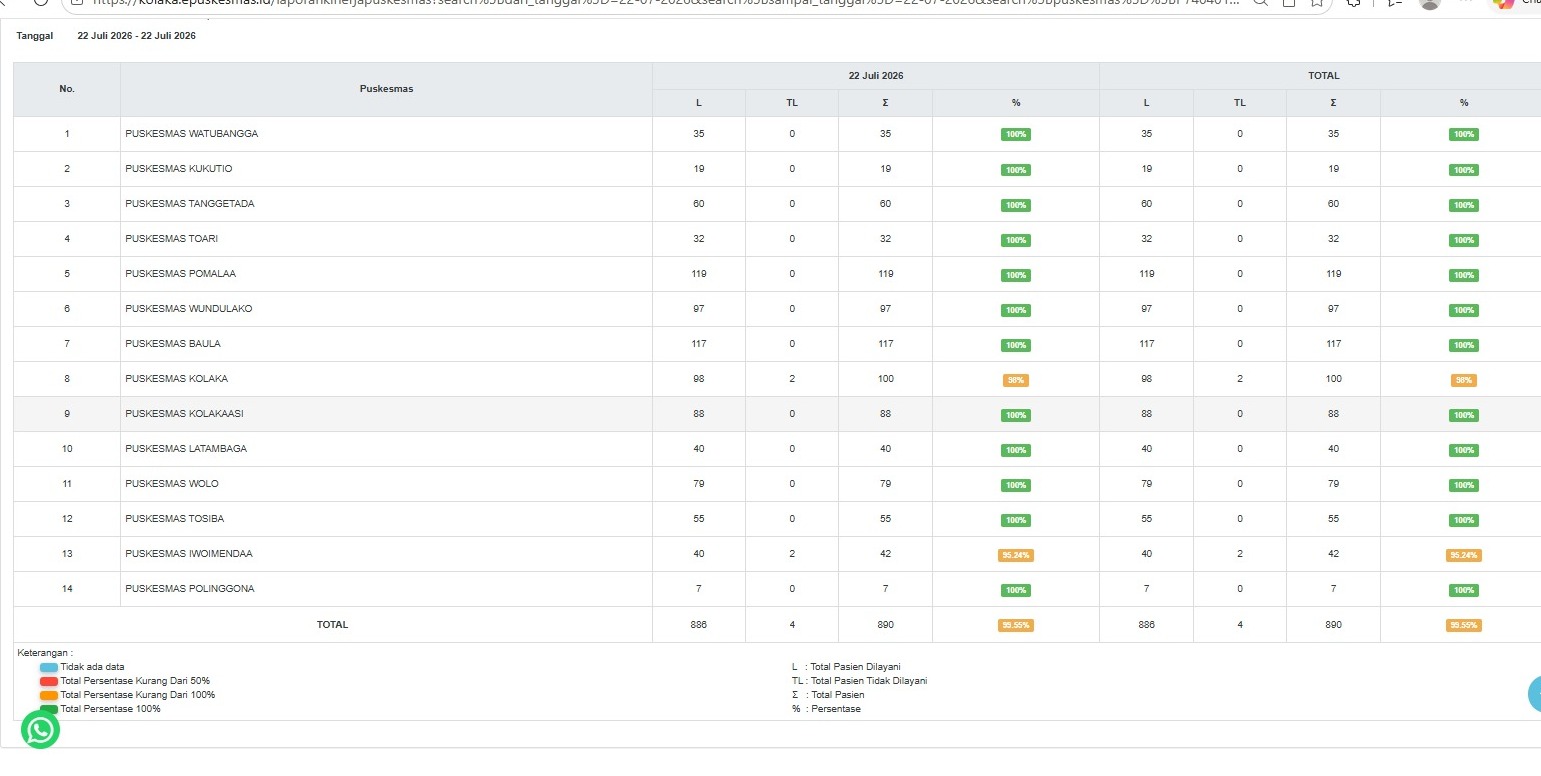Click legend text Total Pasien Tidak Dilayani
The width and height of the screenshot is (1541, 776).
click(x=869, y=681)
